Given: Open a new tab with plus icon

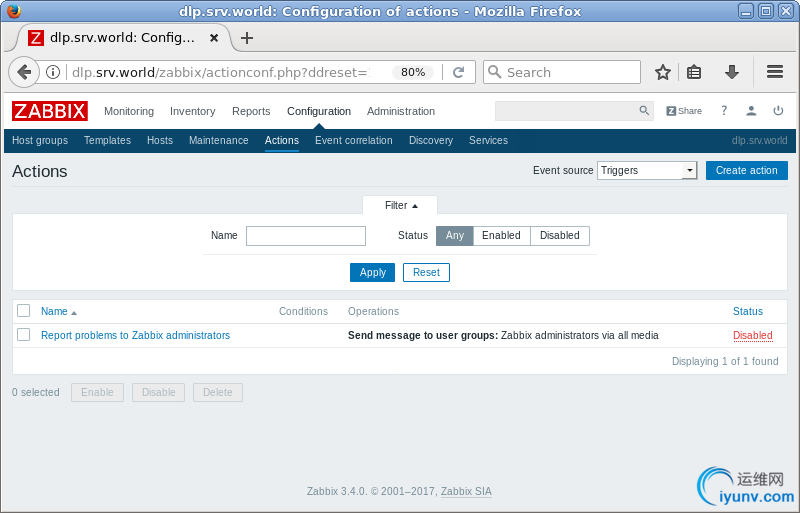Looking at the screenshot, I should pyautogui.click(x=247, y=38).
